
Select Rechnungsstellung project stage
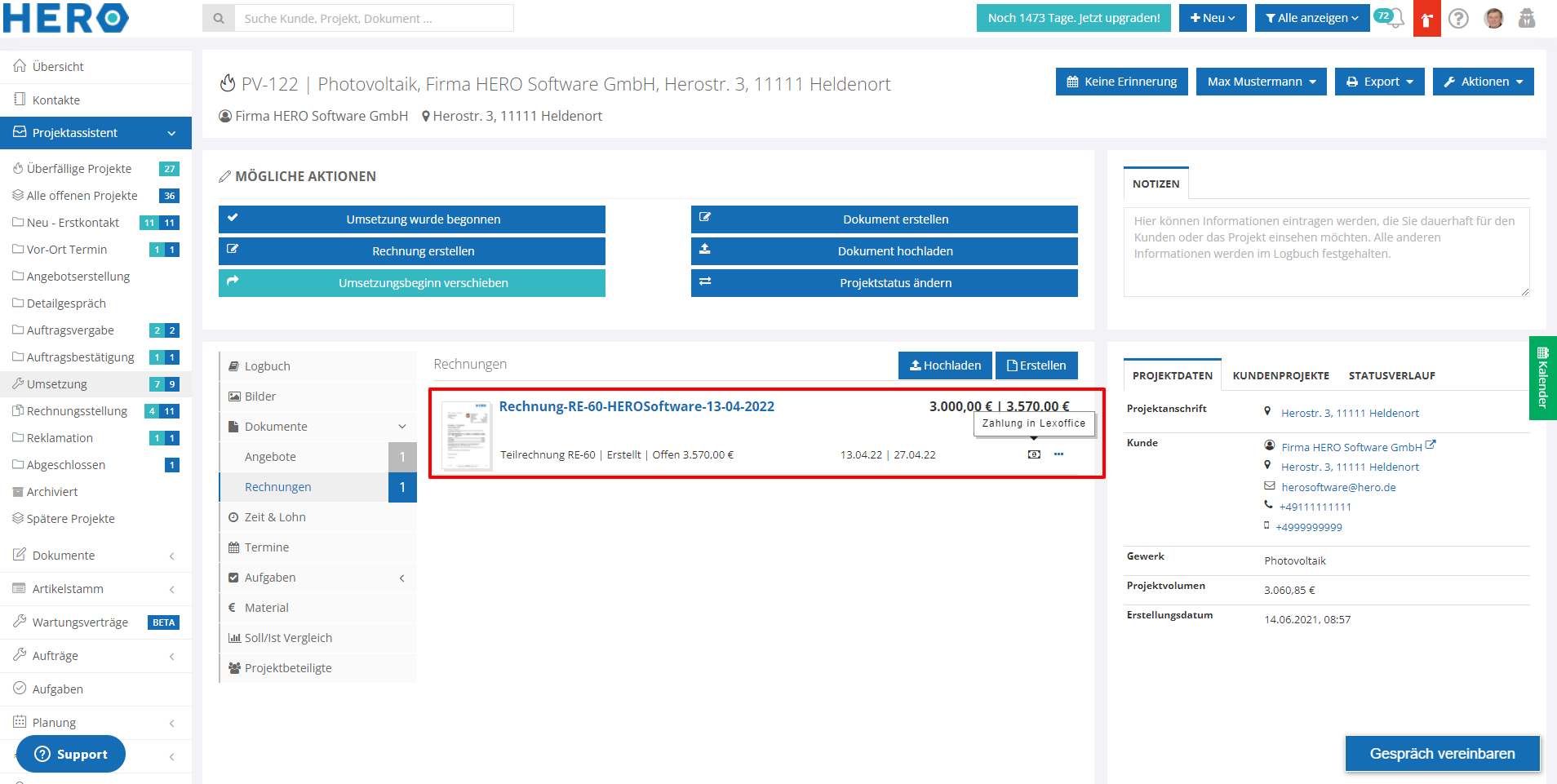click(96, 411)
